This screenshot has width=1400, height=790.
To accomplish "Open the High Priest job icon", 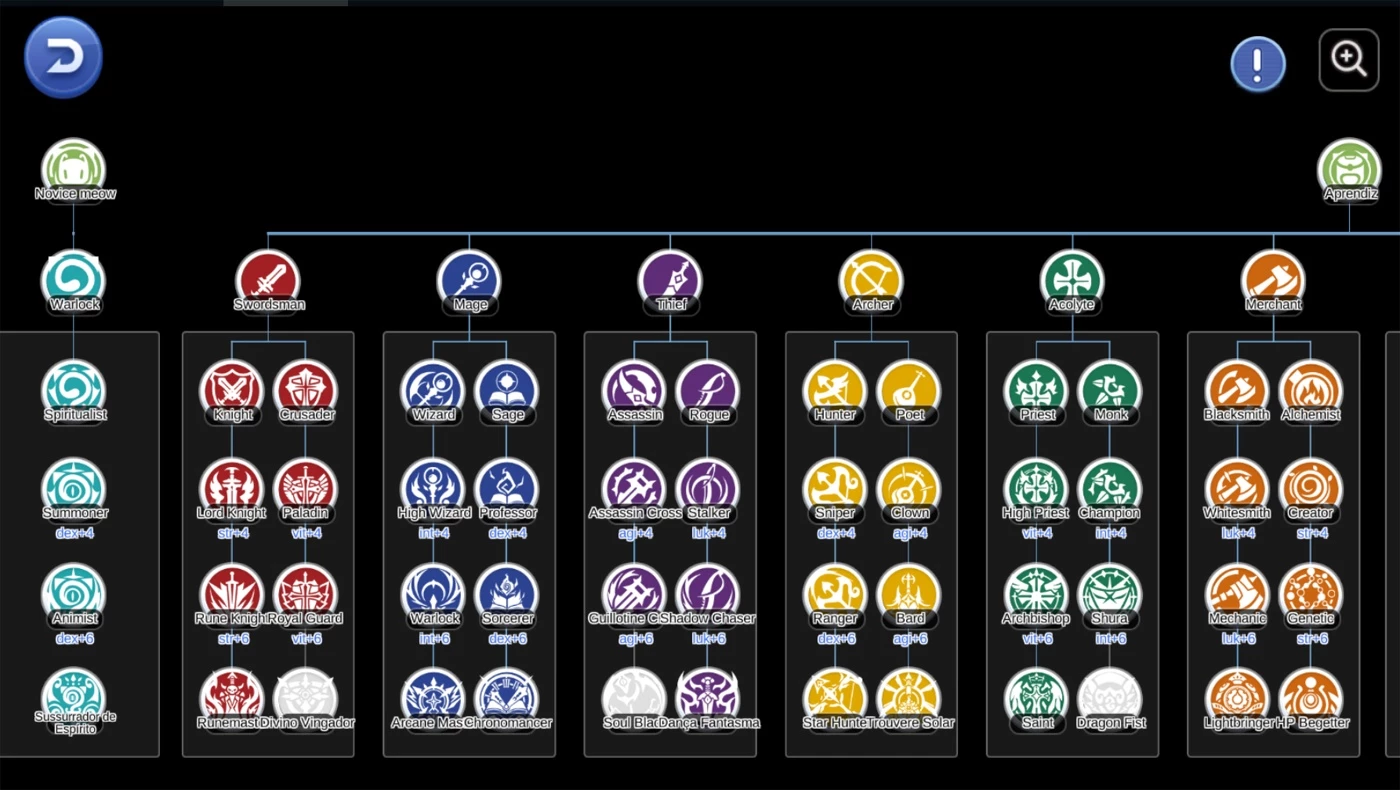I will [x=1037, y=490].
